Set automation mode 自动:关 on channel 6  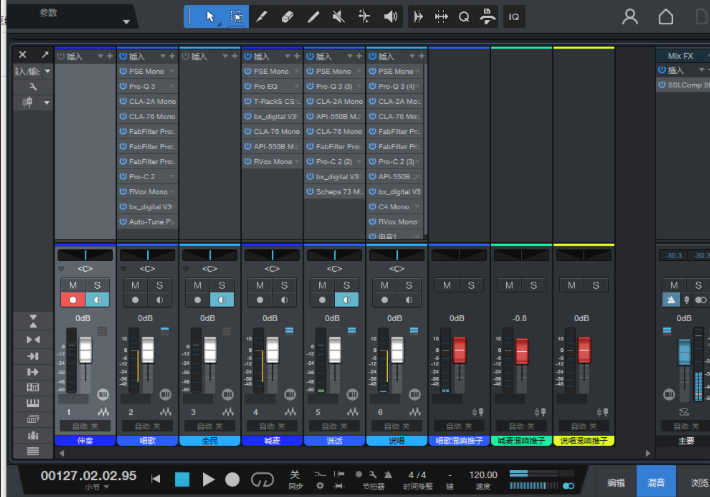tap(397, 426)
